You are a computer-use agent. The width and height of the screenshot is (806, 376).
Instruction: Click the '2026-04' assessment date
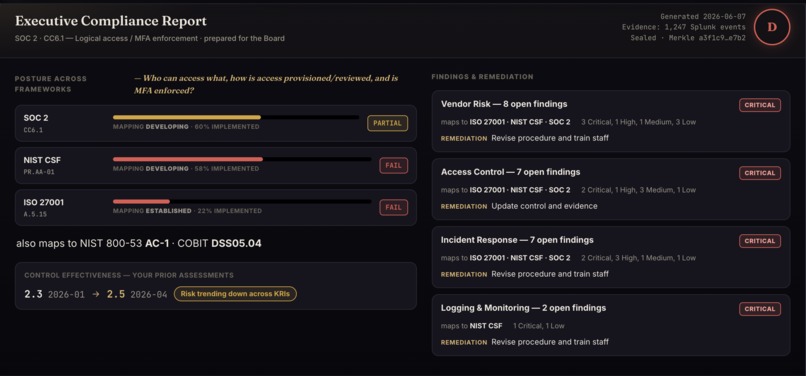tap(149, 295)
